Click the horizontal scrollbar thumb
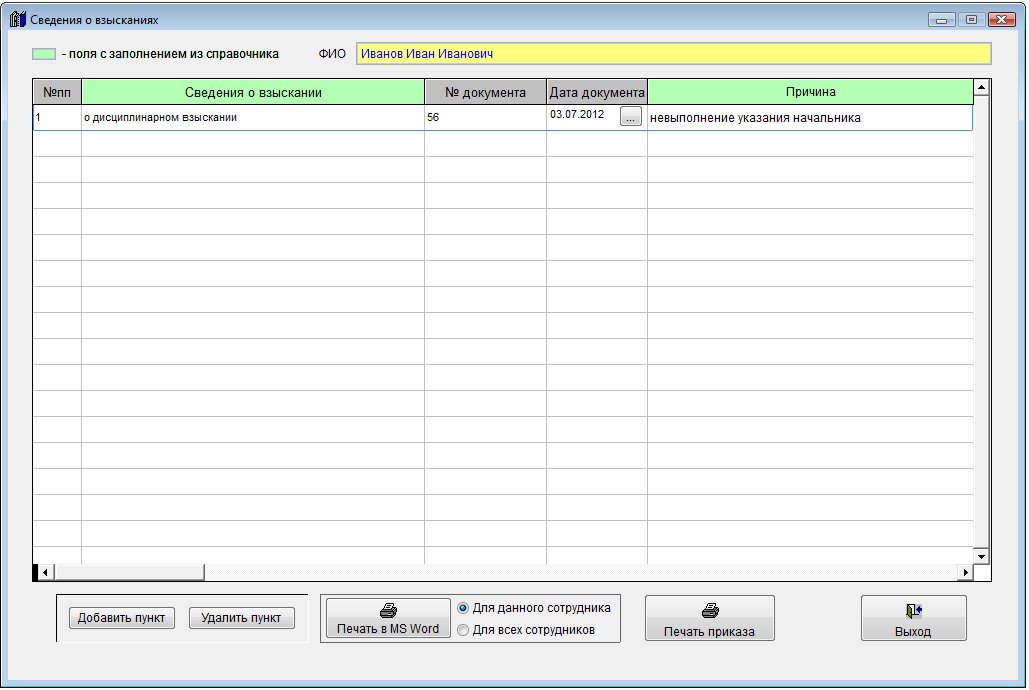 point(129,572)
